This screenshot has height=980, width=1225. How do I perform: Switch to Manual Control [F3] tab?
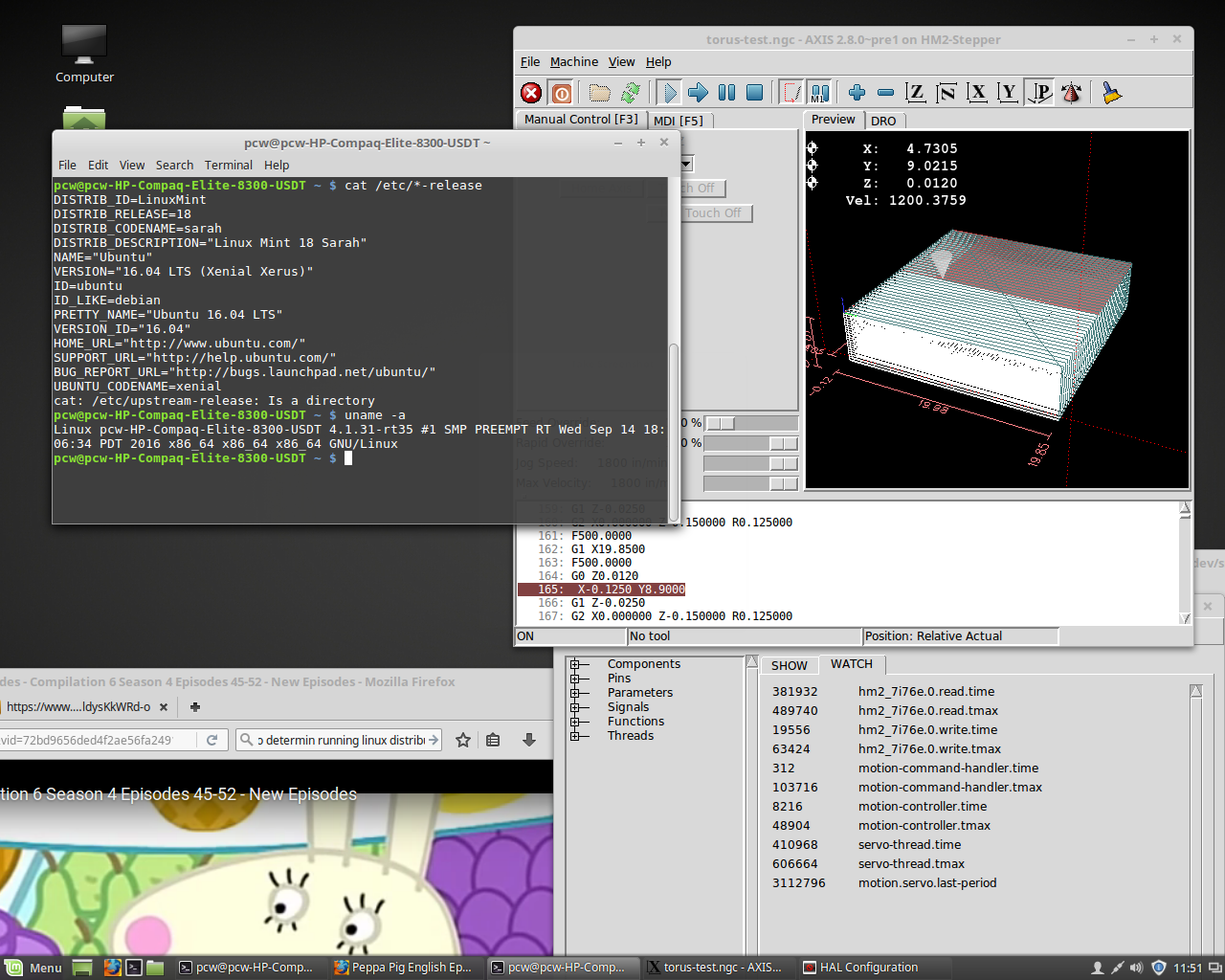tap(581, 120)
